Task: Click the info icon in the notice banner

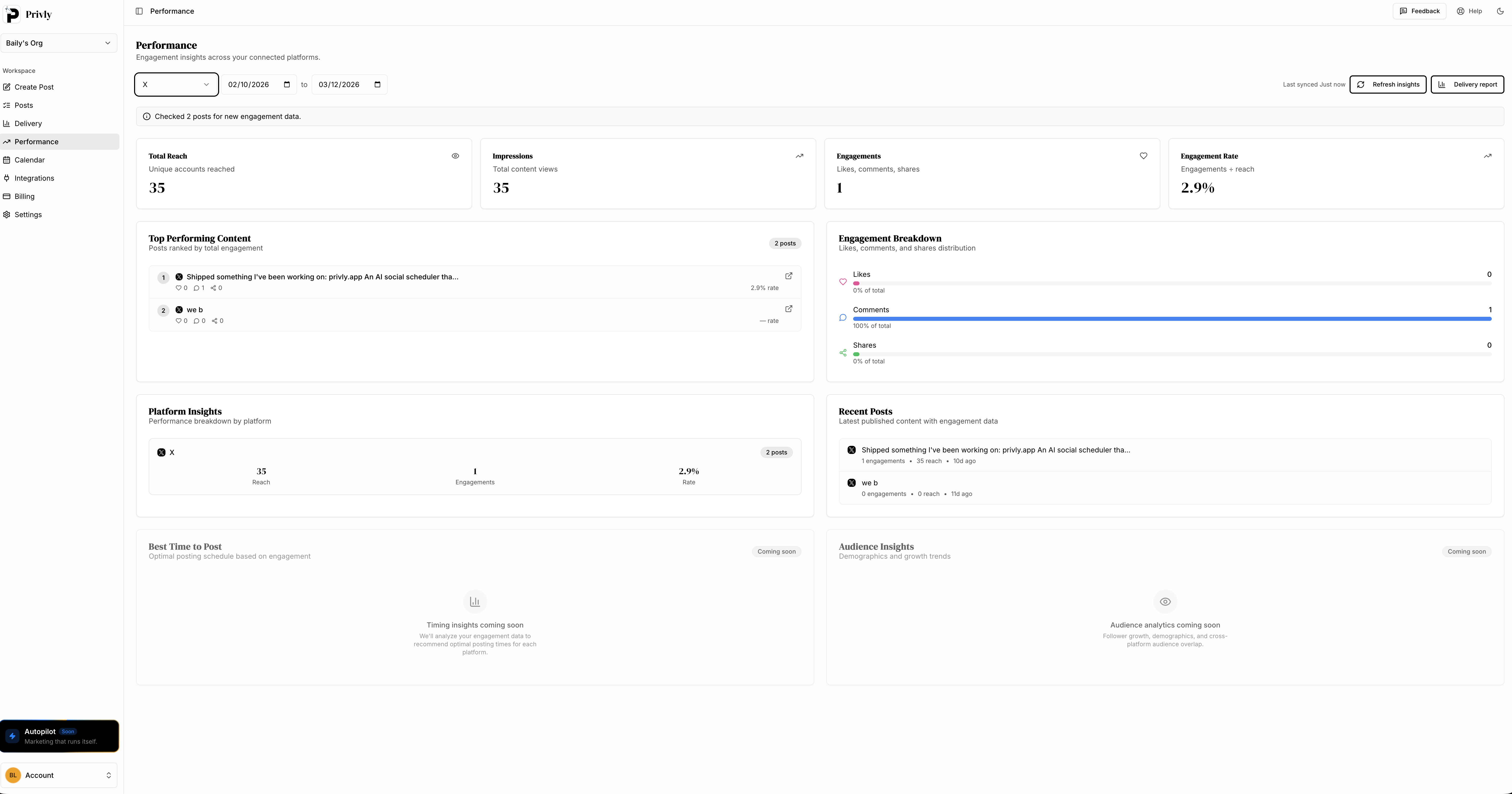Action: click(x=147, y=116)
